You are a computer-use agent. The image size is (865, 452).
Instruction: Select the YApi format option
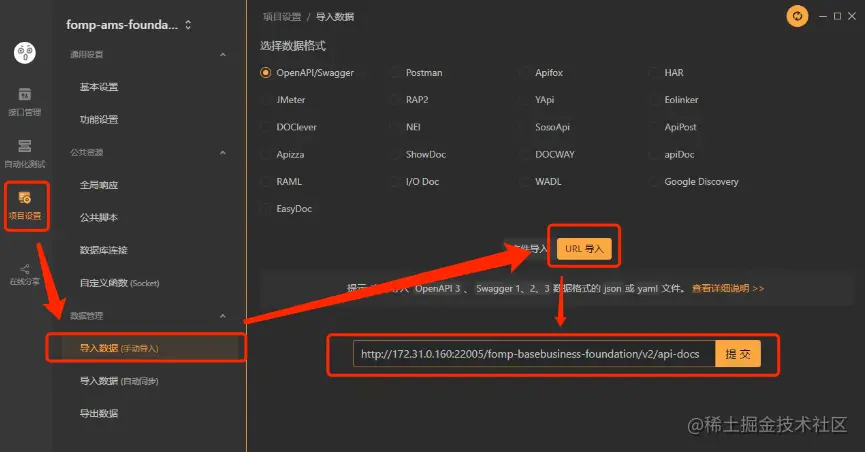[x=537, y=100]
